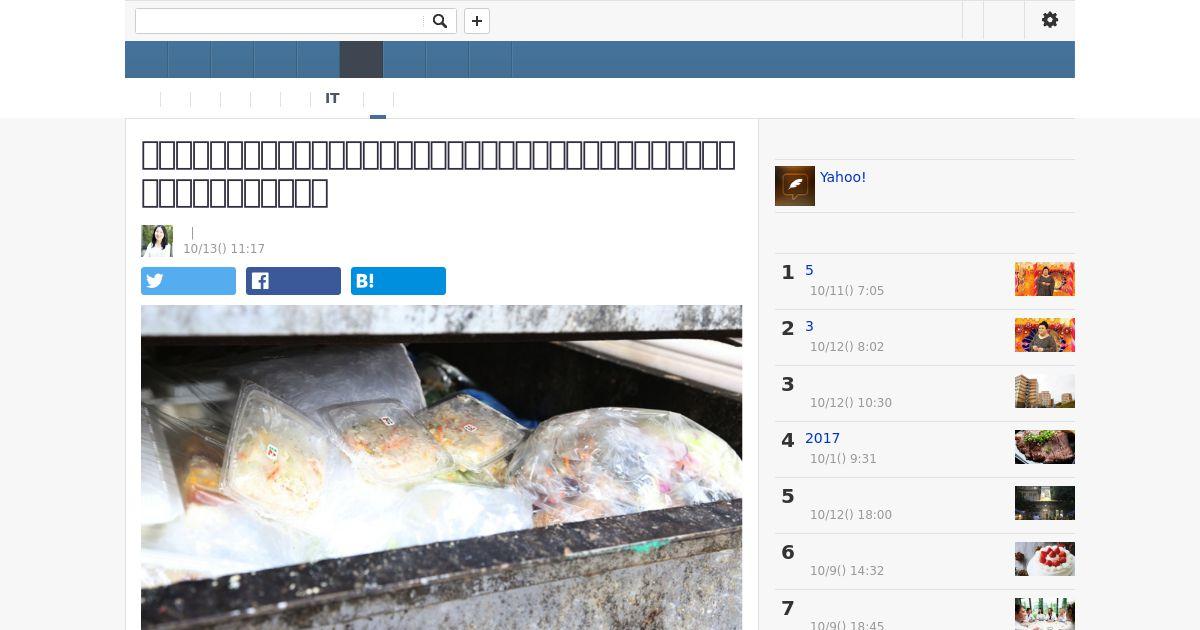Click ranking date "10/9() 14:32"

pos(847,571)
